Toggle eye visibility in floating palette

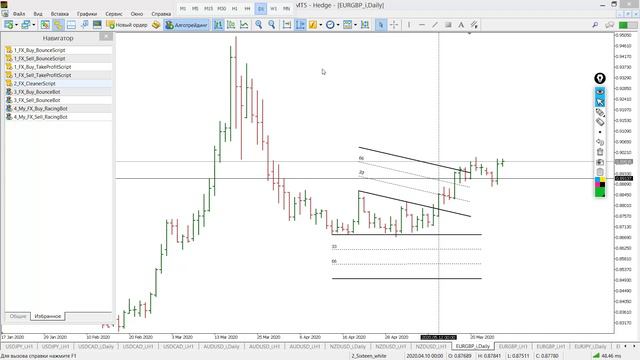[600, 92]
